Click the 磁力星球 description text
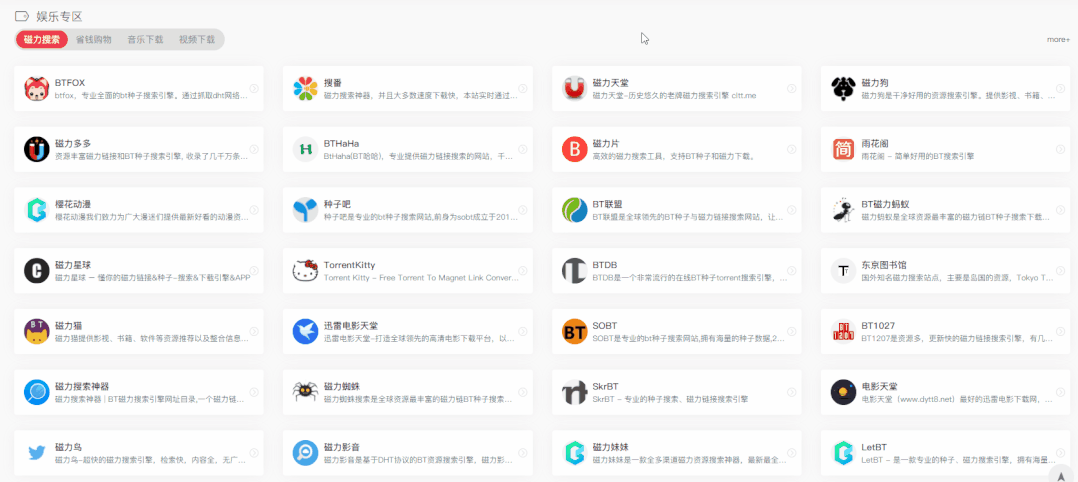This screenshot has width=1078, height=482. click(152, 278)
